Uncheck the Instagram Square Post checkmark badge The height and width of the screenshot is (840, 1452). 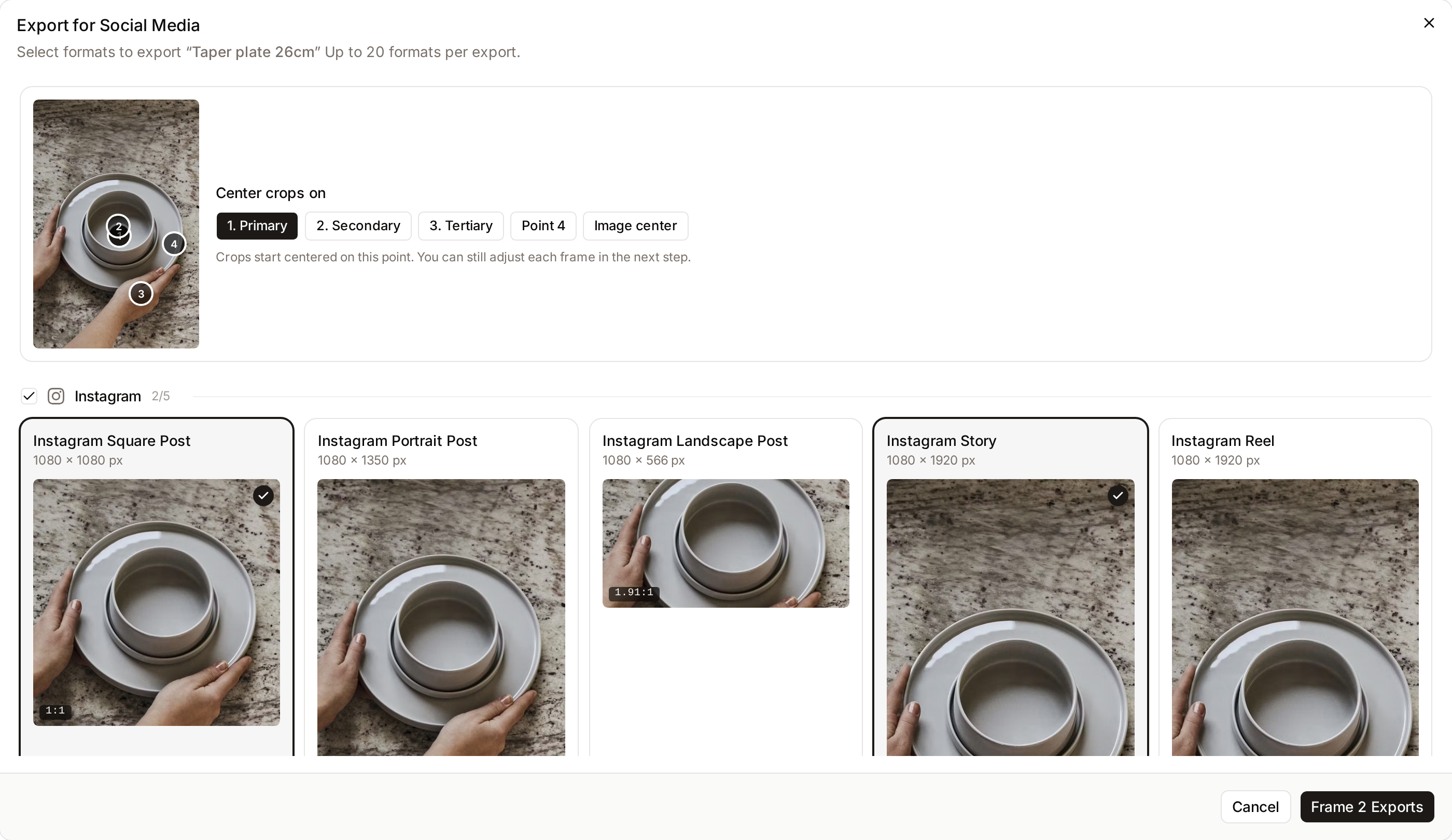263,496
